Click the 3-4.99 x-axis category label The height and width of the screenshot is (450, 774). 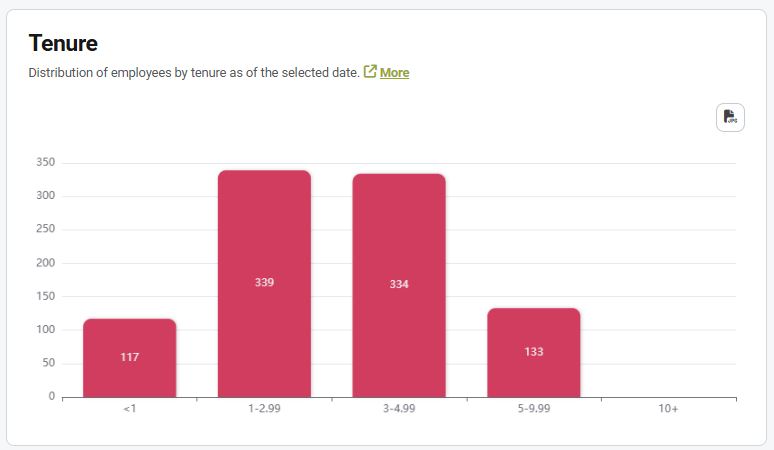click(x=399, y=410)
